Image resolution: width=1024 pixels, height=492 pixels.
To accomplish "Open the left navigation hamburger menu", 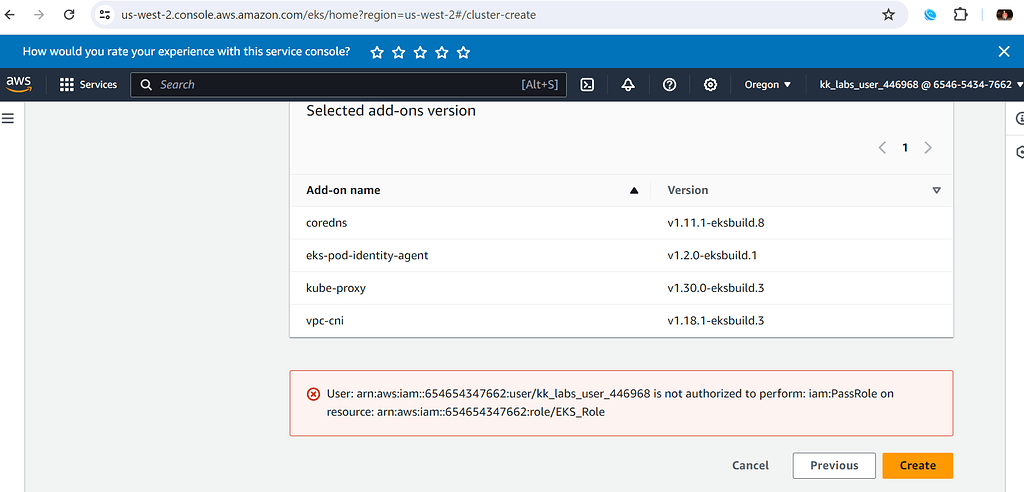I will click(8, 118).
